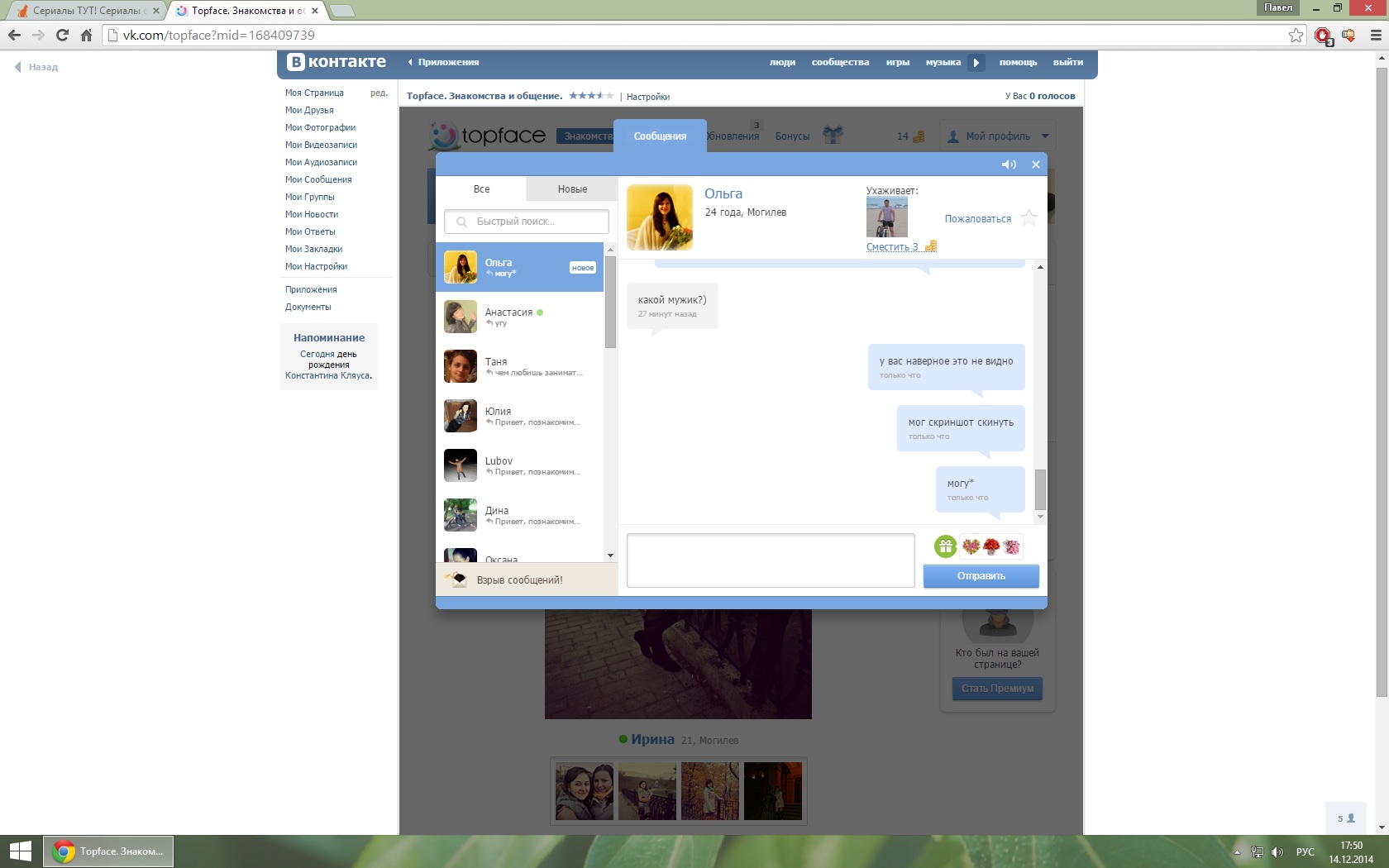Open музыка in VK header

coord(943,62)
